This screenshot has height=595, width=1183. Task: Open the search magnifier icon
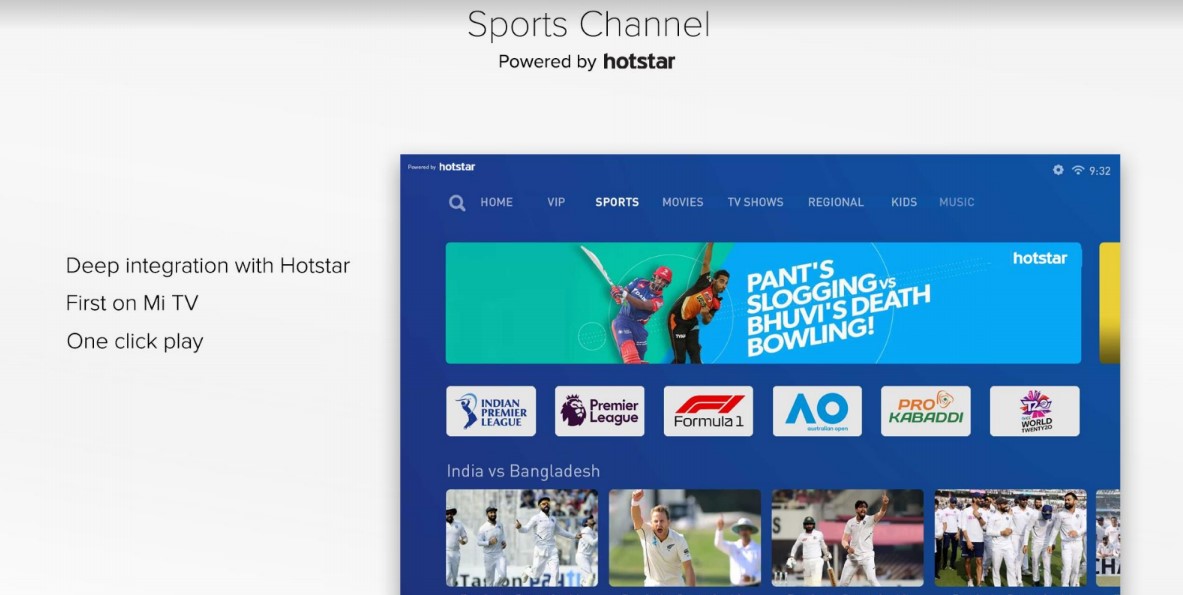tap(457, 203)
